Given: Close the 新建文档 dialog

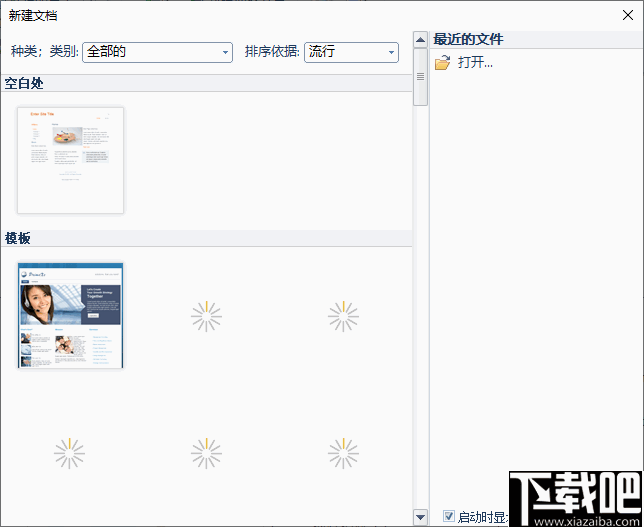Looking at the screenshot, I should pyautogui.click(x=628, y=16).
